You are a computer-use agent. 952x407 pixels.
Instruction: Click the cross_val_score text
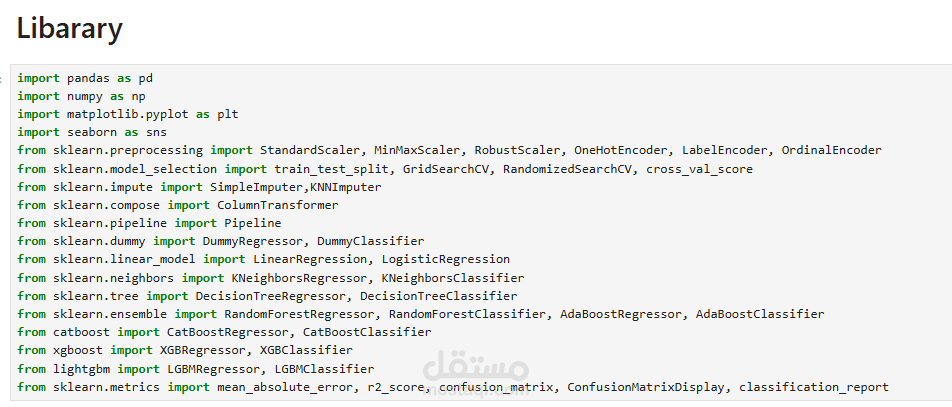click(699, 169)
